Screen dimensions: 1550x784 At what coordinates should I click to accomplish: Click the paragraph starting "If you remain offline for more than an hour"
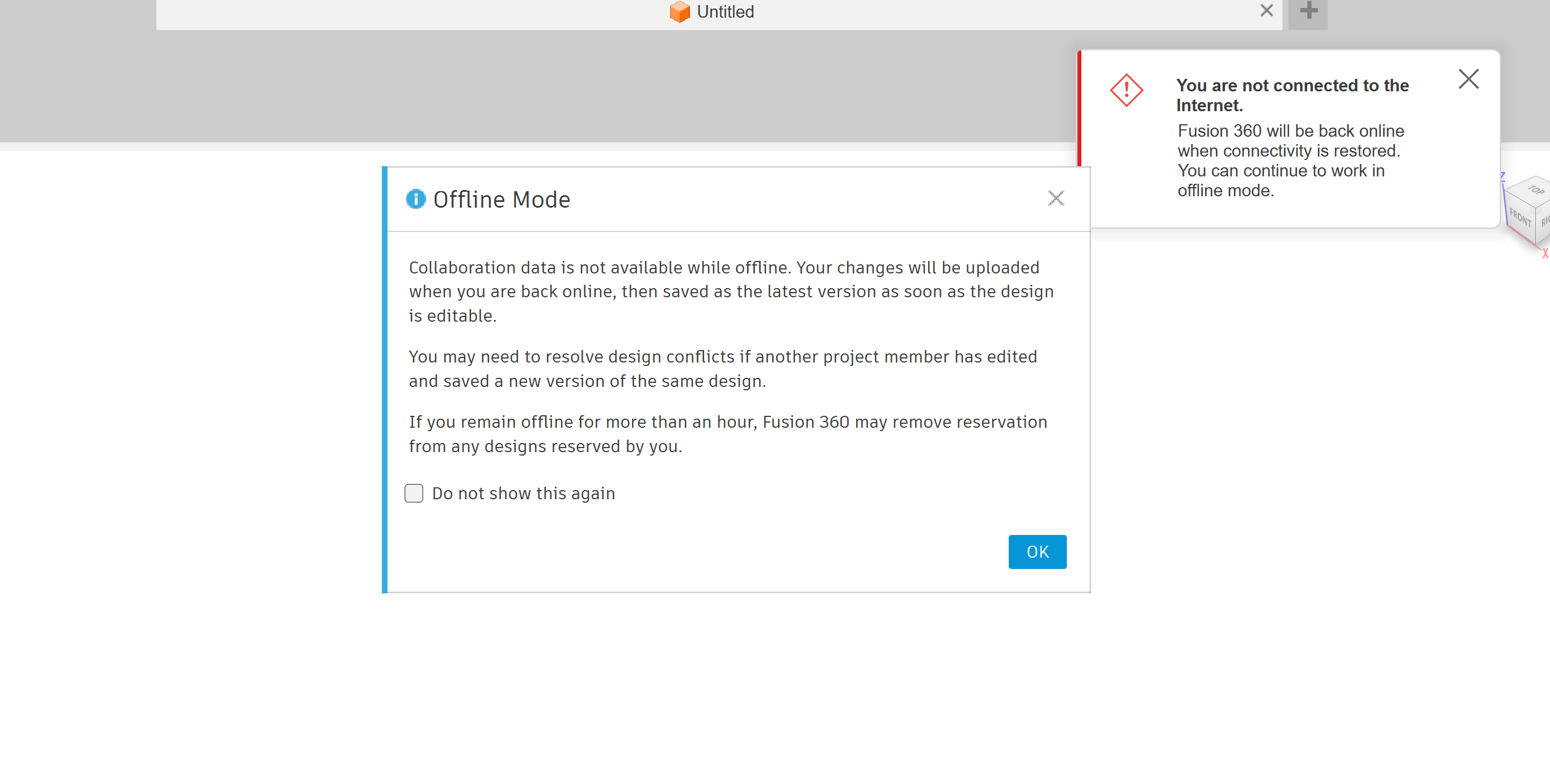coord(728,434)
